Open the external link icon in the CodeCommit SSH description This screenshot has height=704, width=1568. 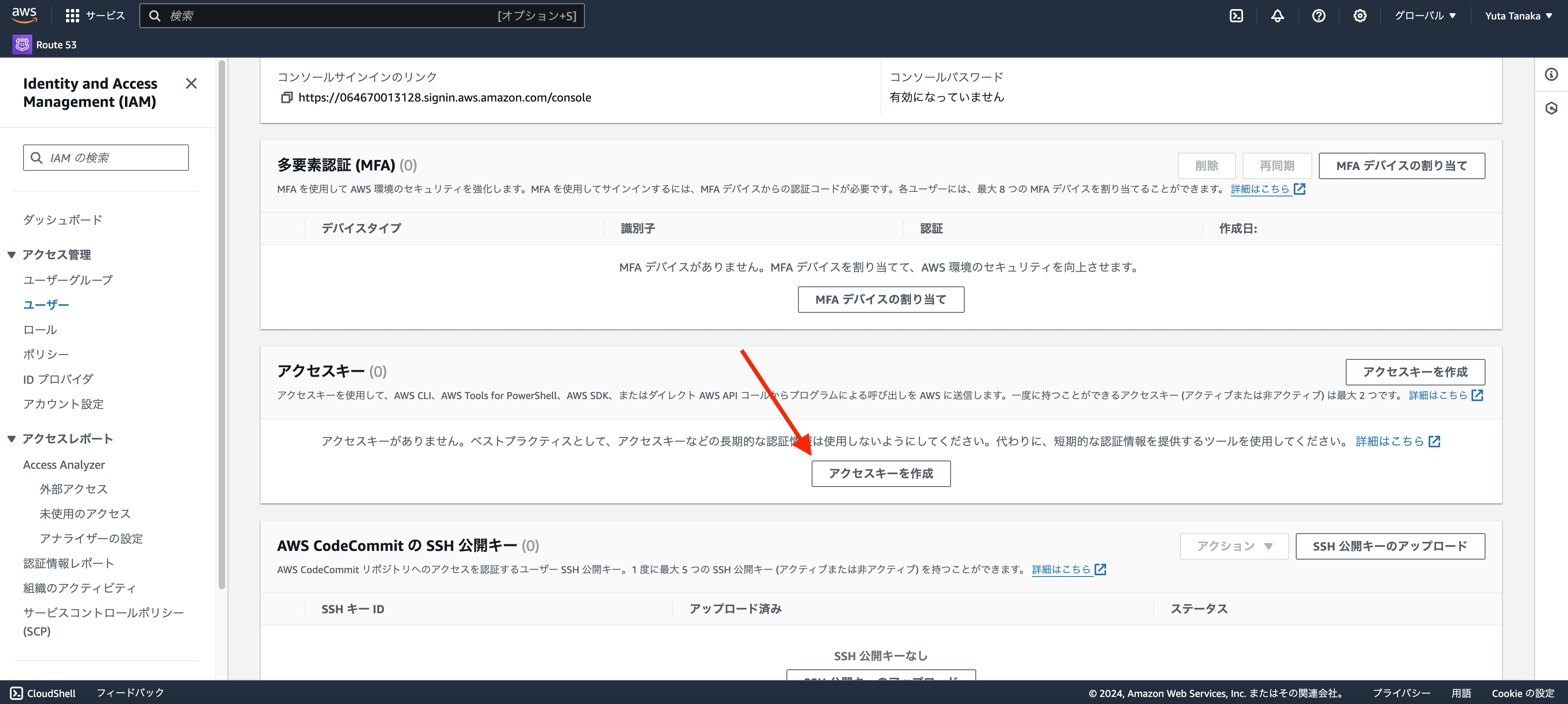point(1100,569)
